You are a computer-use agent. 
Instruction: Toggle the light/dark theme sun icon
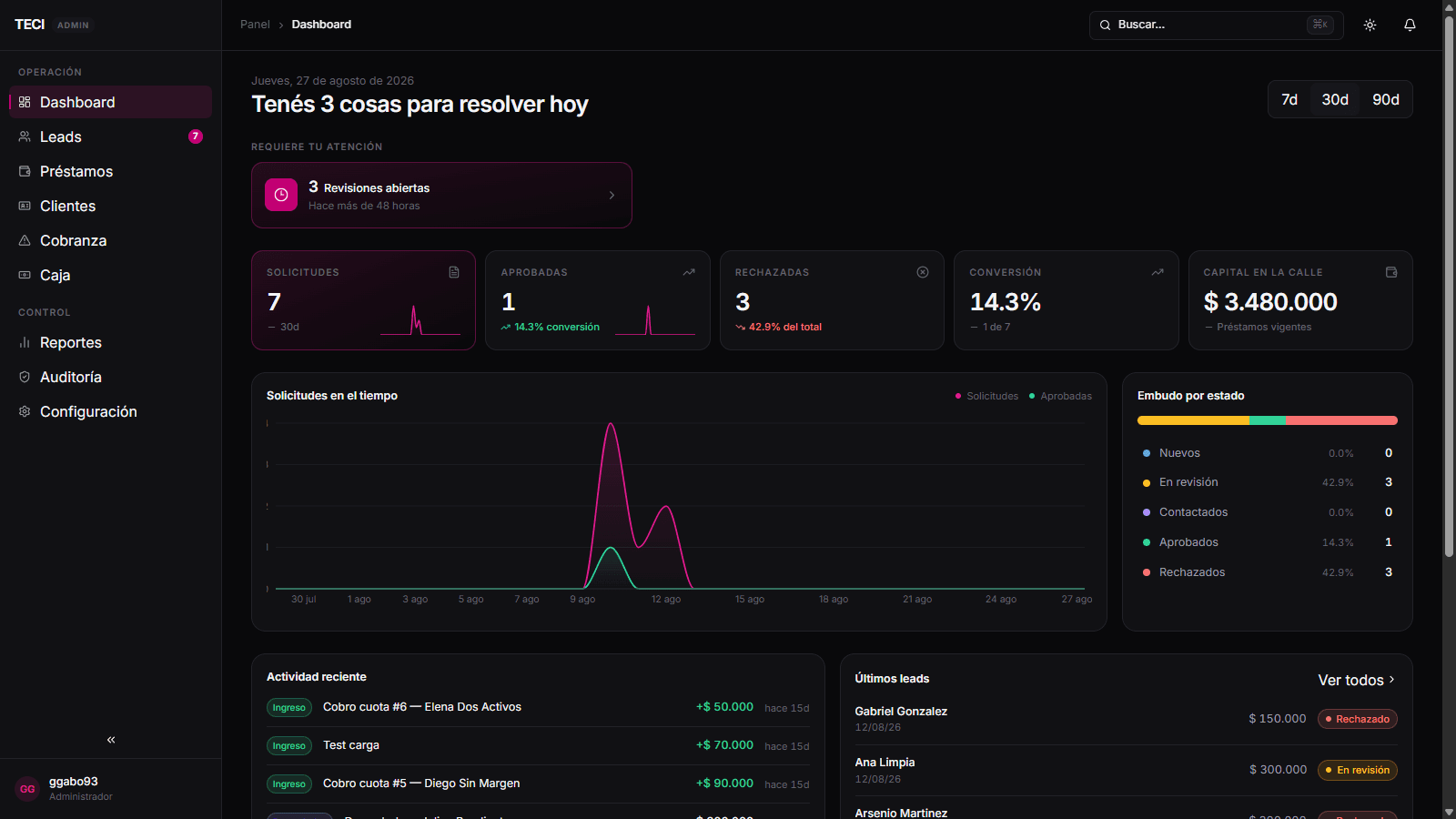[1370, 25]
